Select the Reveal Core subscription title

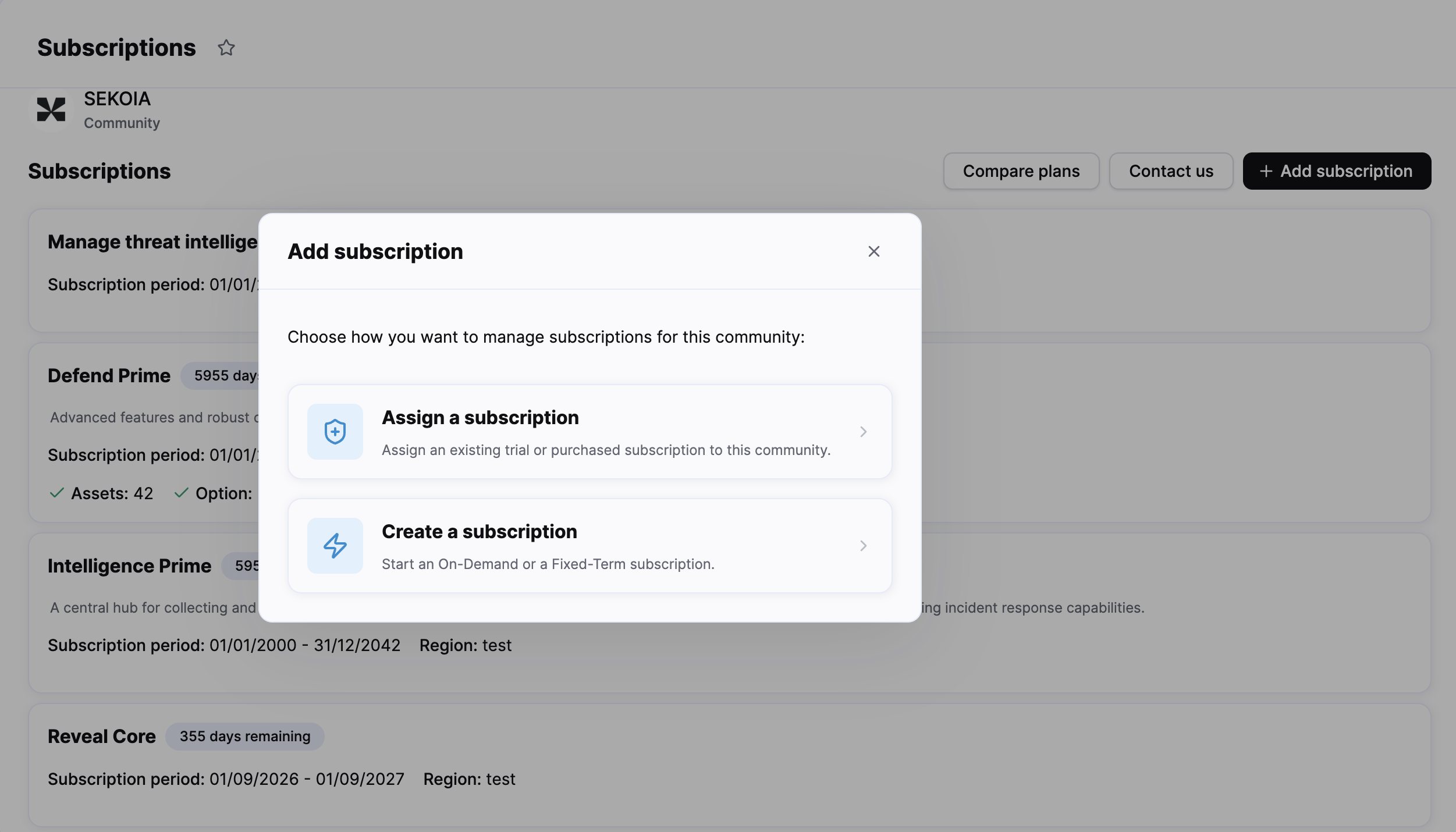102,737
